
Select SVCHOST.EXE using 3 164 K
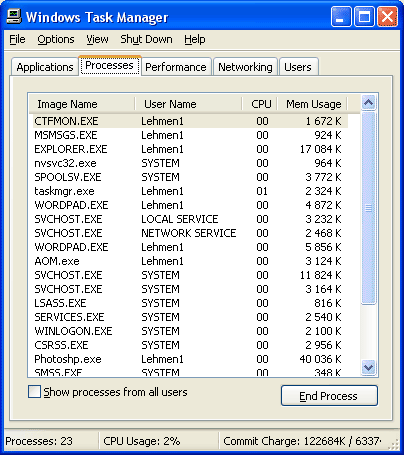190,289
